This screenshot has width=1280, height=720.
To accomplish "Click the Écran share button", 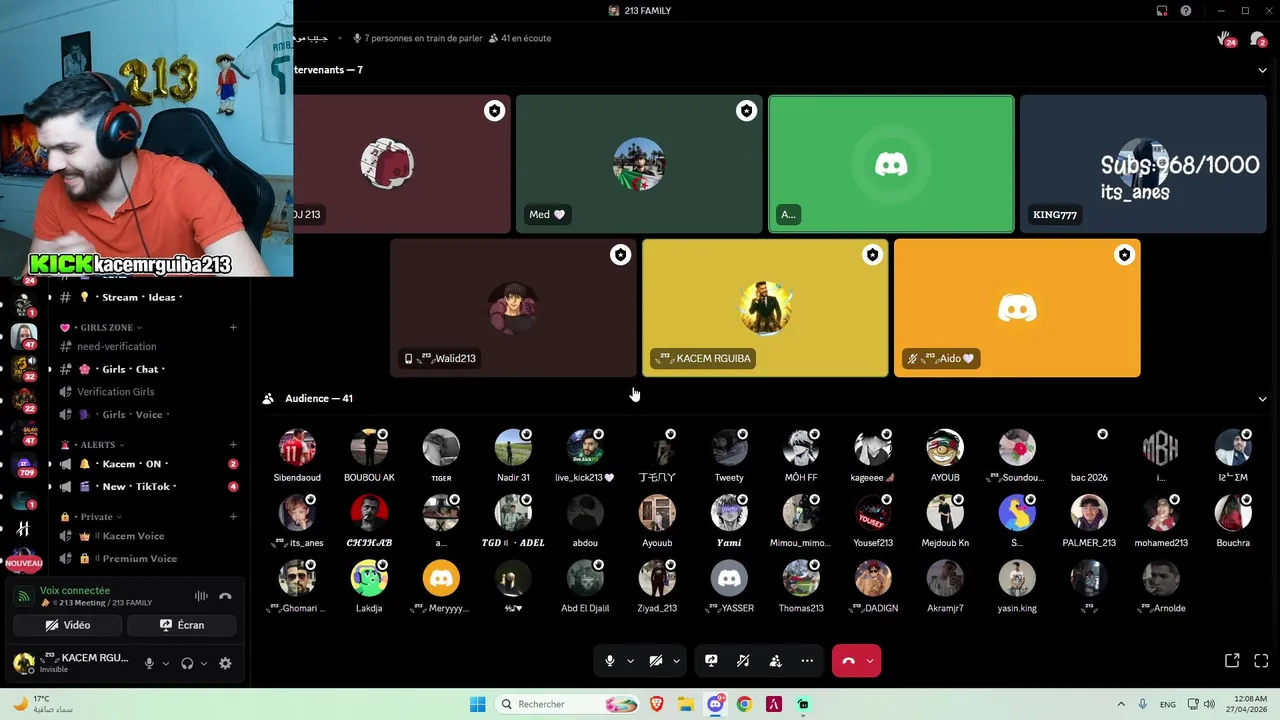I will pyautogui.click(x=182, y=625).
